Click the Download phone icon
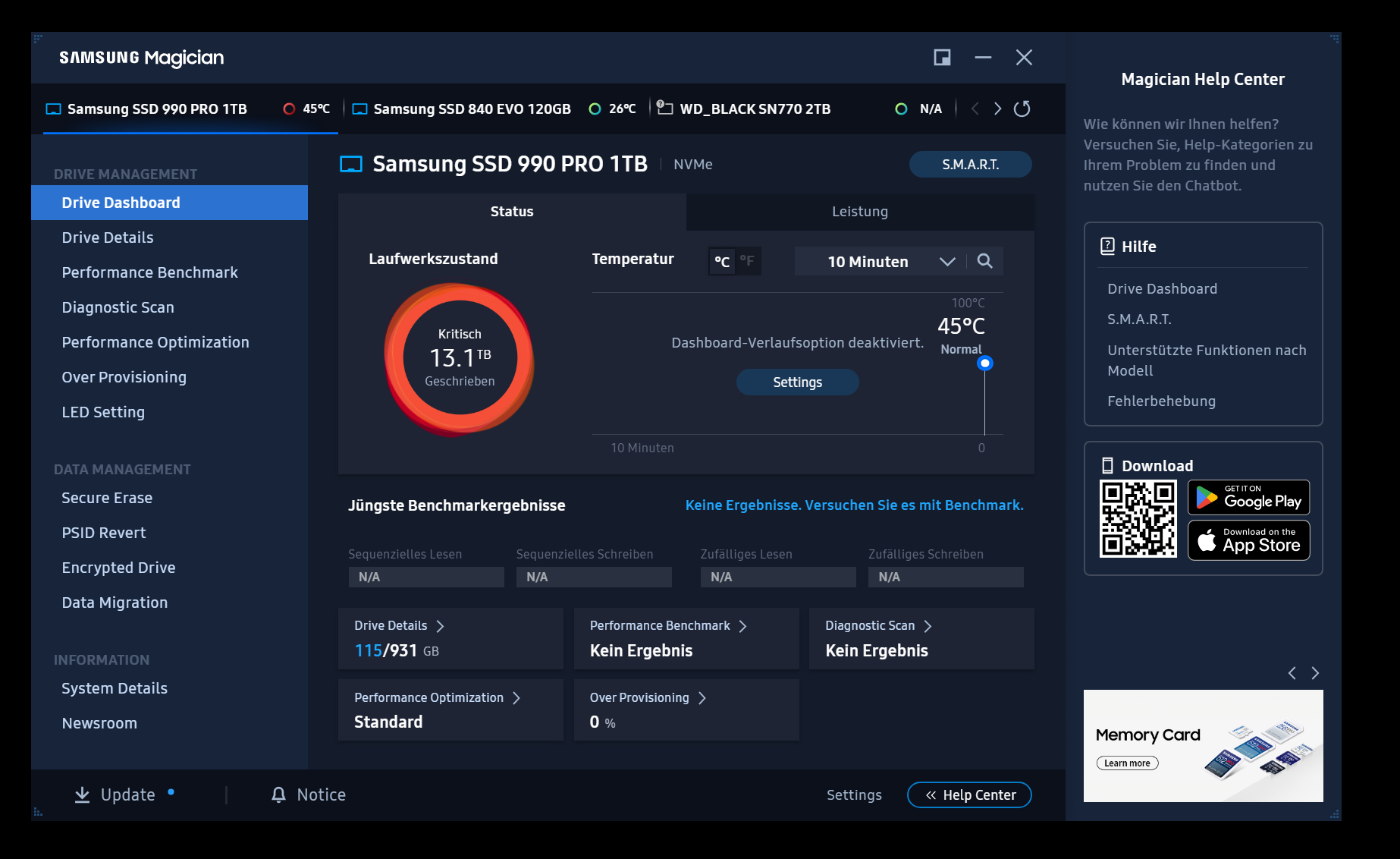The height and width of the screenshot is (859, 1400). (1107, 465)
